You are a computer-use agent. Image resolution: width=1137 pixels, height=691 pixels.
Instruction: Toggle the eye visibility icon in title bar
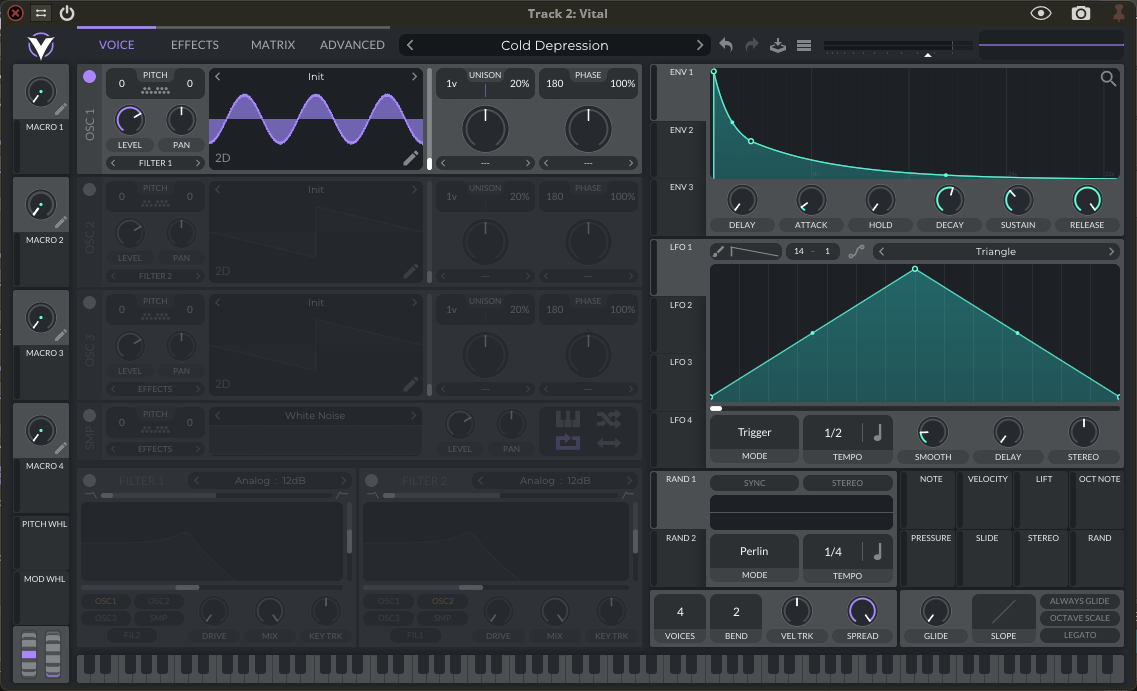point(1041,13)
